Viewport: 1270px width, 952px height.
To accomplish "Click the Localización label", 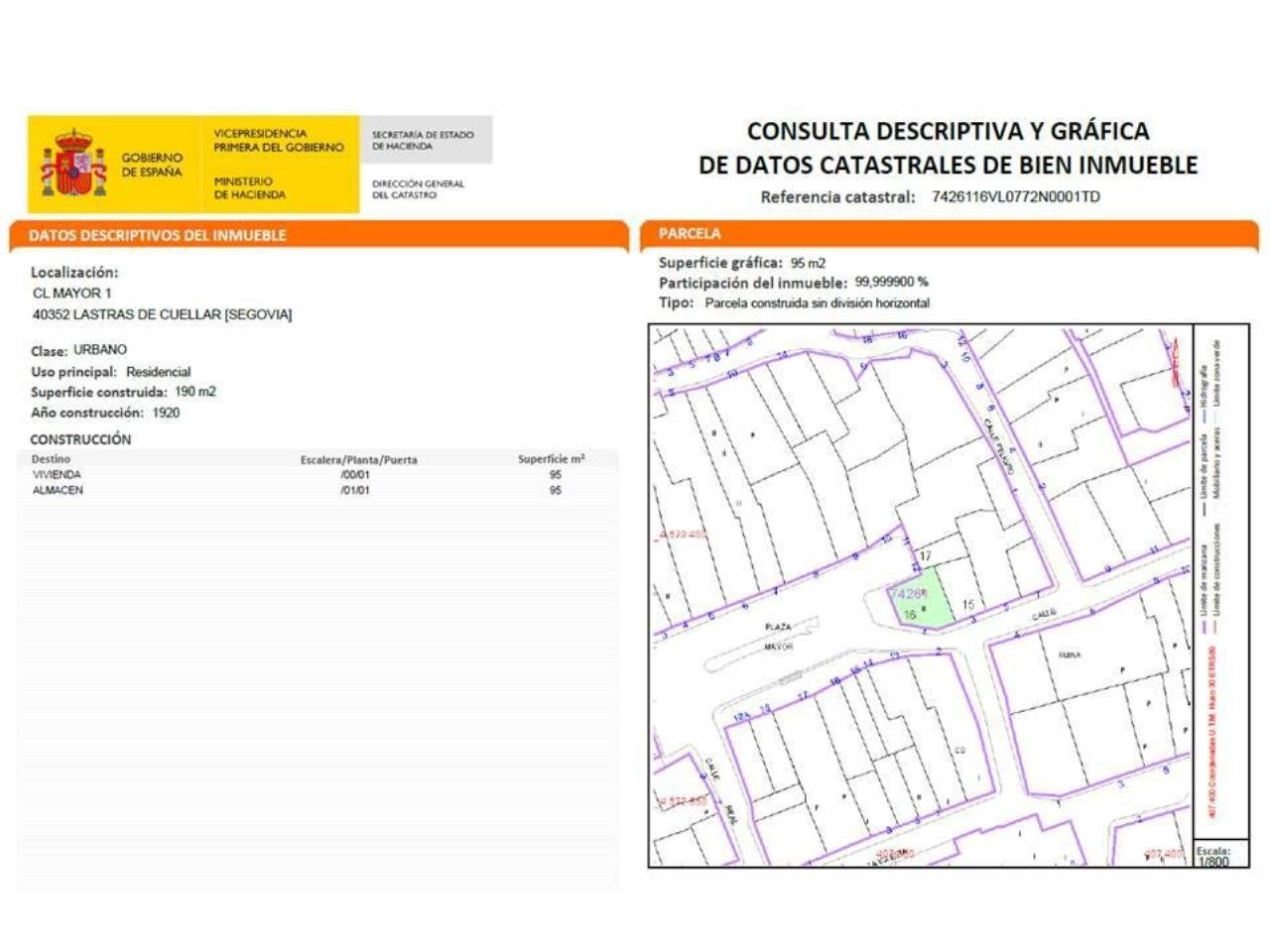I will [x=74, y=272].
